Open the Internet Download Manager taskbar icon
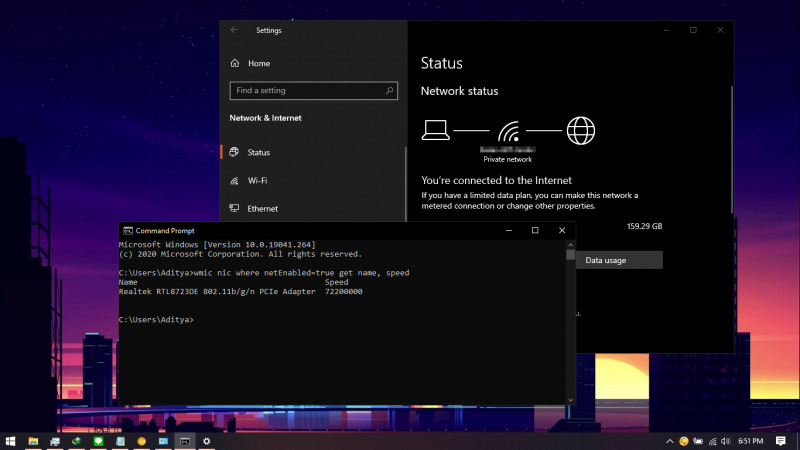Screen dimensions: 800x450 [x=77, y=441]
